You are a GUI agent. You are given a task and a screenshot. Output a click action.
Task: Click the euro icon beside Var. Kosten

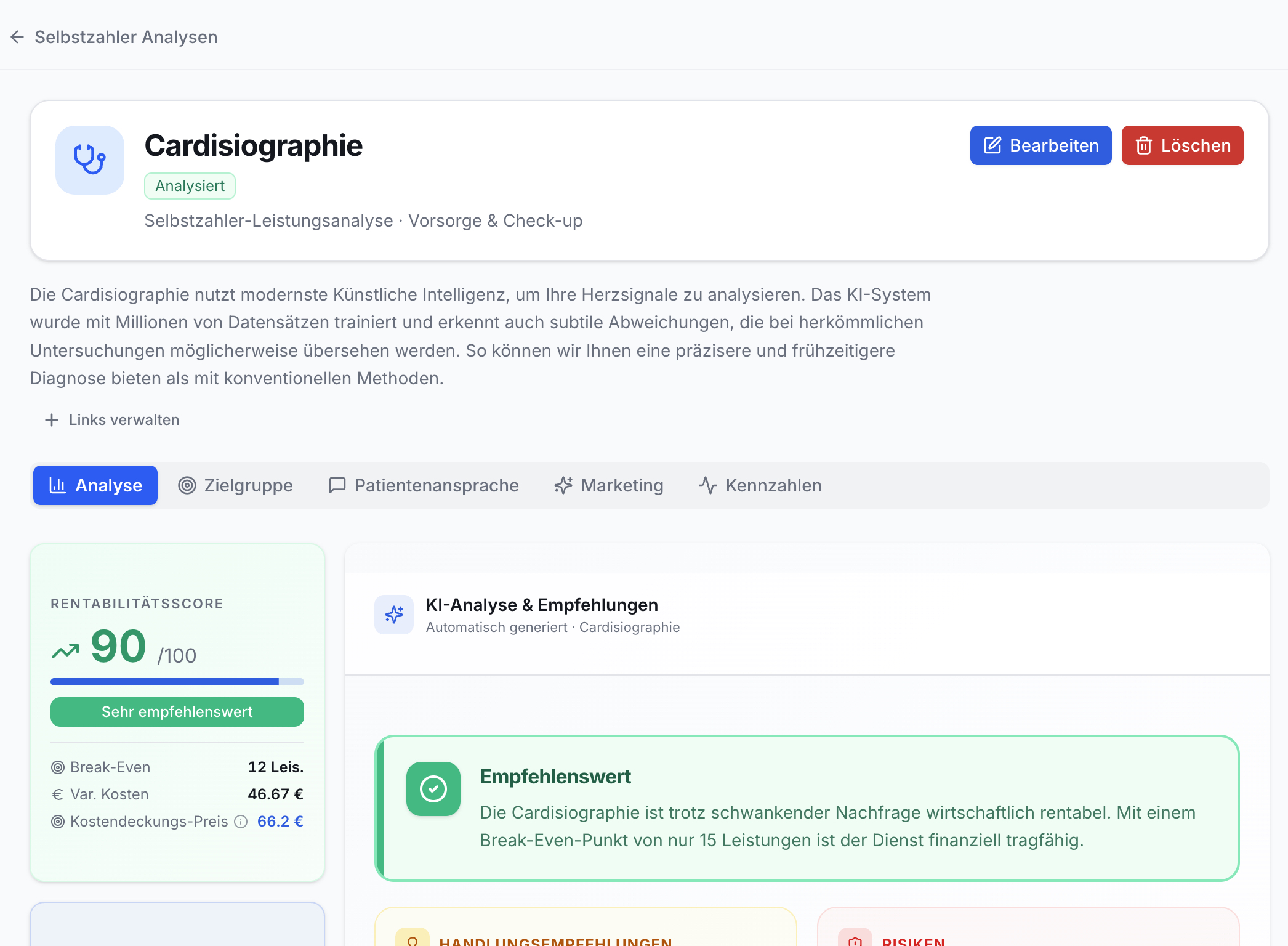coord(58,794)
